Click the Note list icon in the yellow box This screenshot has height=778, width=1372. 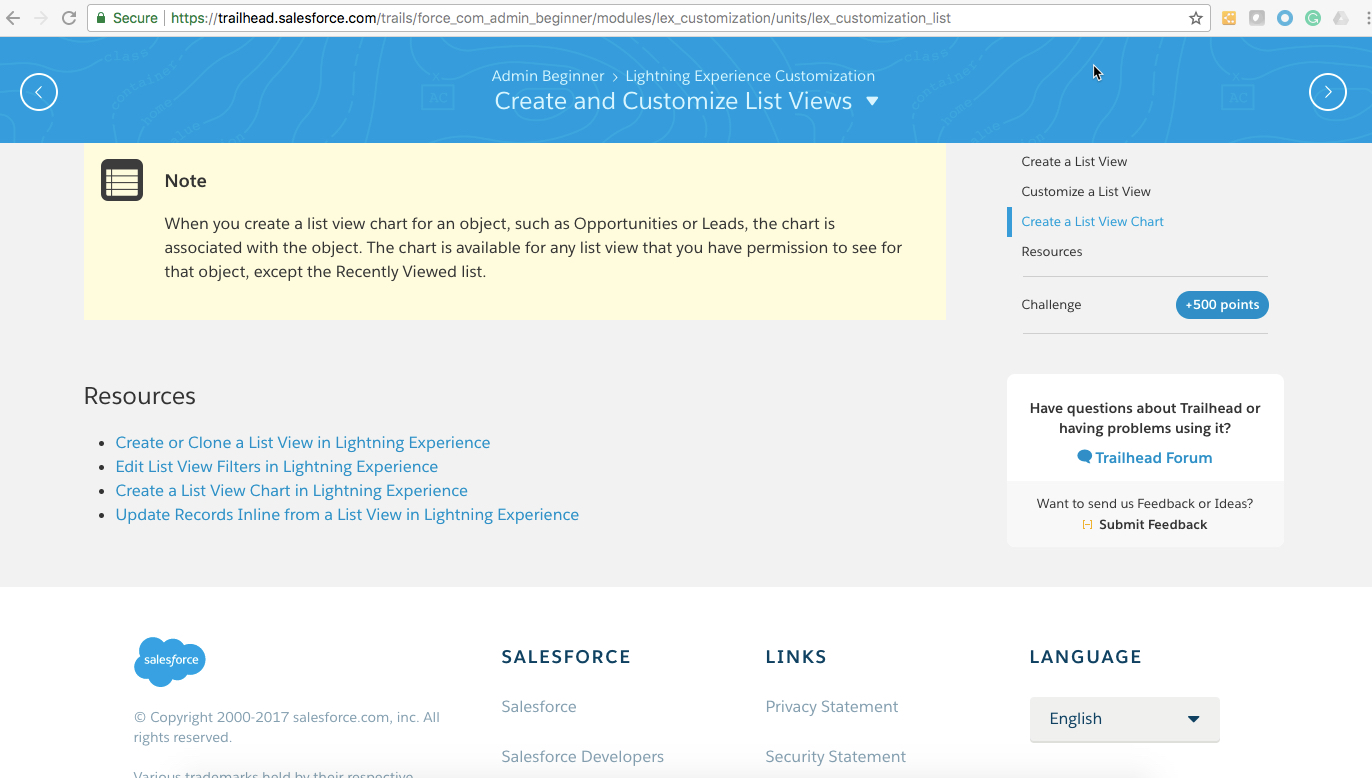[122, 180]
